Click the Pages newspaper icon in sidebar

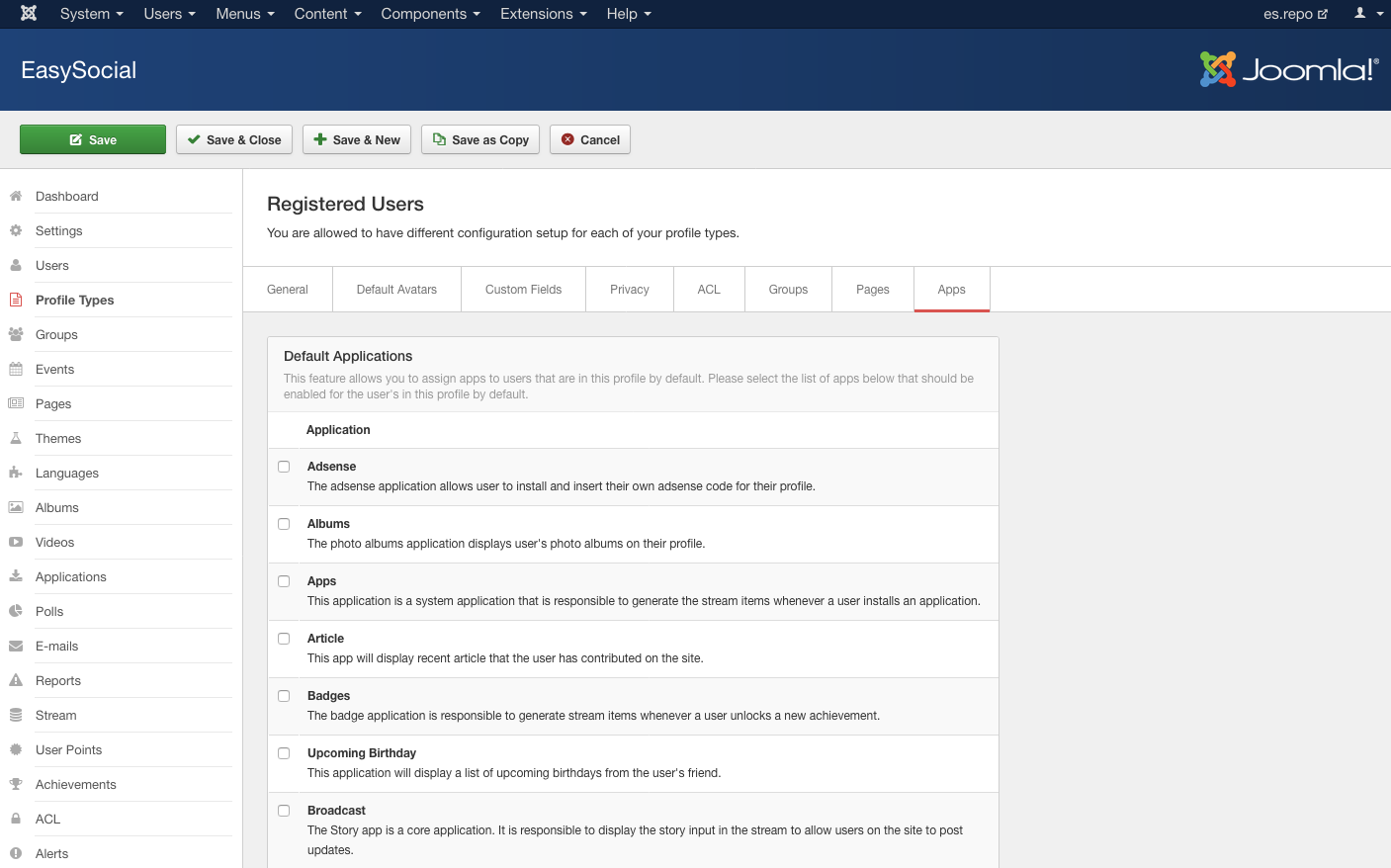pos(16,403)
